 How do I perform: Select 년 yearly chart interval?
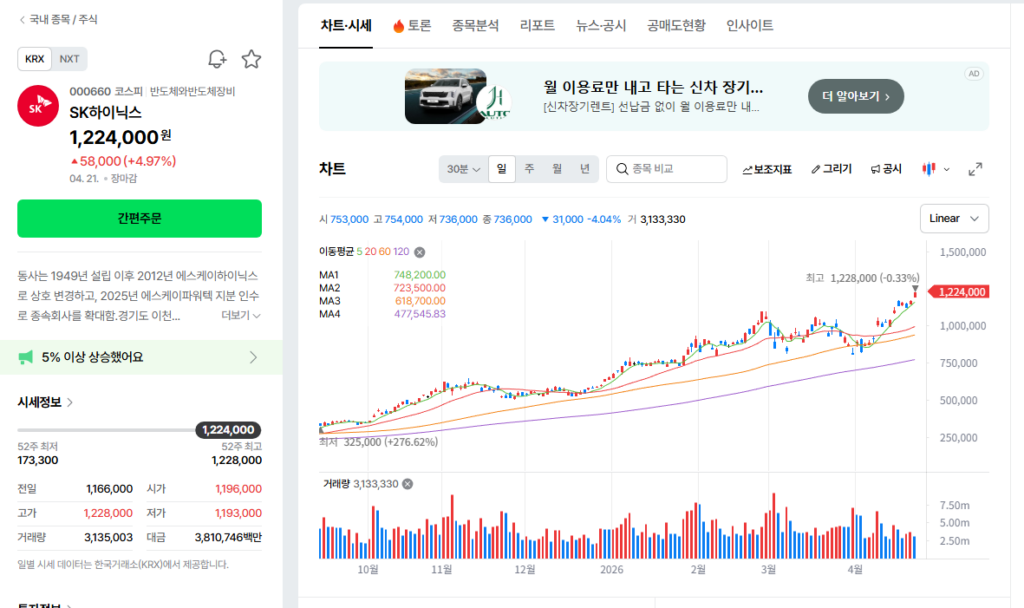(x=584, y=169)
